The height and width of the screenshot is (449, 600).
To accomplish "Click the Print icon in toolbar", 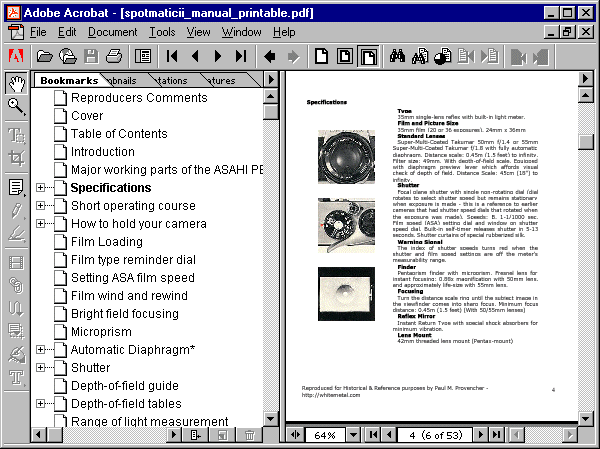I will [114, 57].
